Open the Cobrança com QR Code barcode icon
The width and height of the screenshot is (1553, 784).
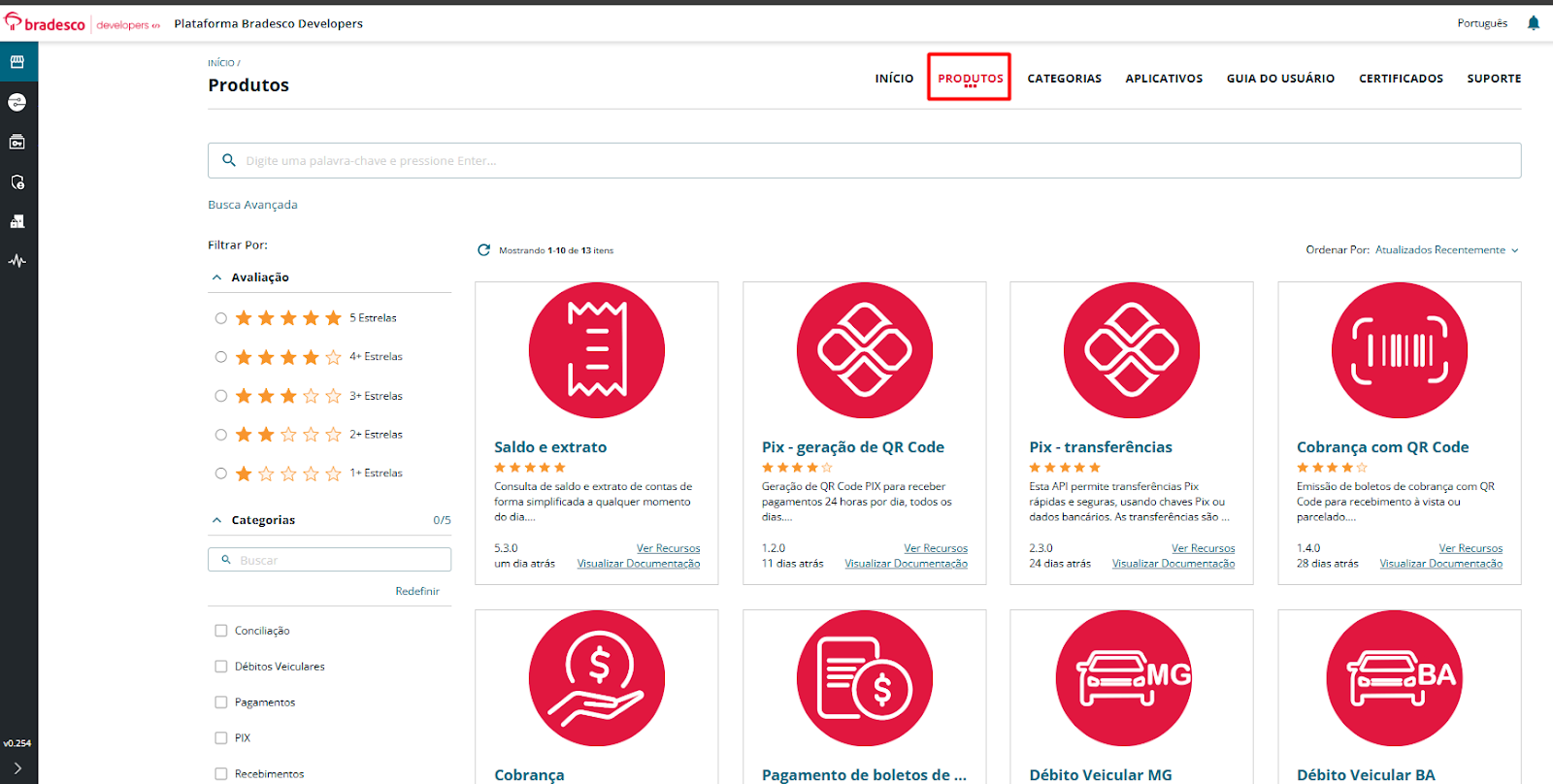tap(1400, 350)
